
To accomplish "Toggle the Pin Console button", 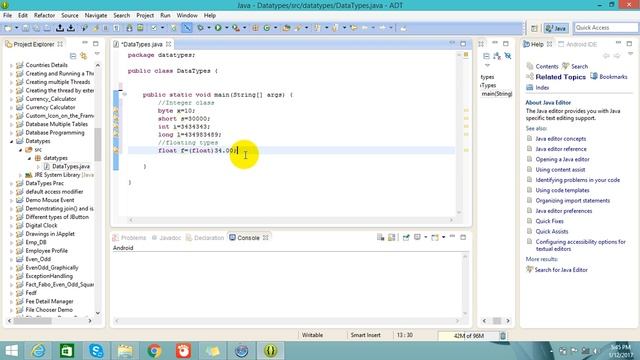I will coord(406,238).
